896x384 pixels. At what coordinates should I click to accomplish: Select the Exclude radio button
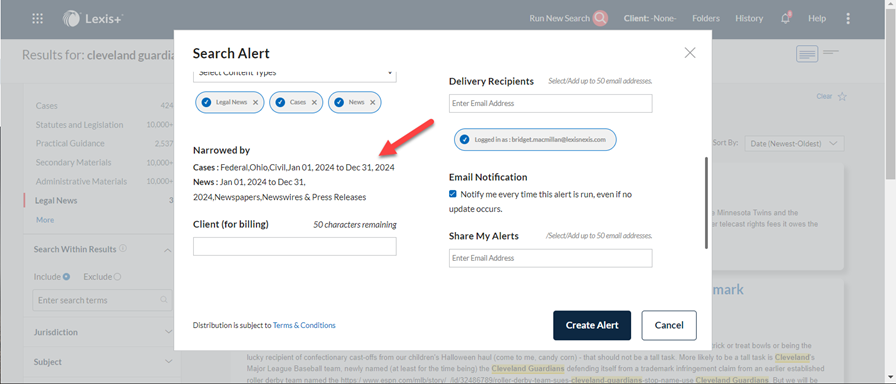[x=117, y=277]
